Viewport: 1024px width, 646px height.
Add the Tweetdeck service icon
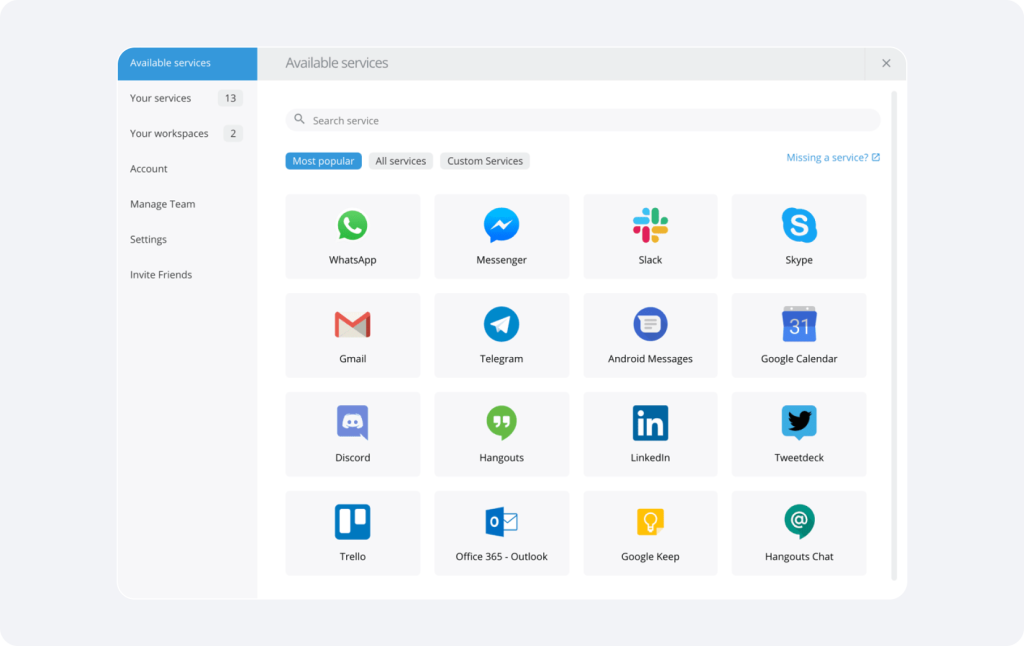799,423
